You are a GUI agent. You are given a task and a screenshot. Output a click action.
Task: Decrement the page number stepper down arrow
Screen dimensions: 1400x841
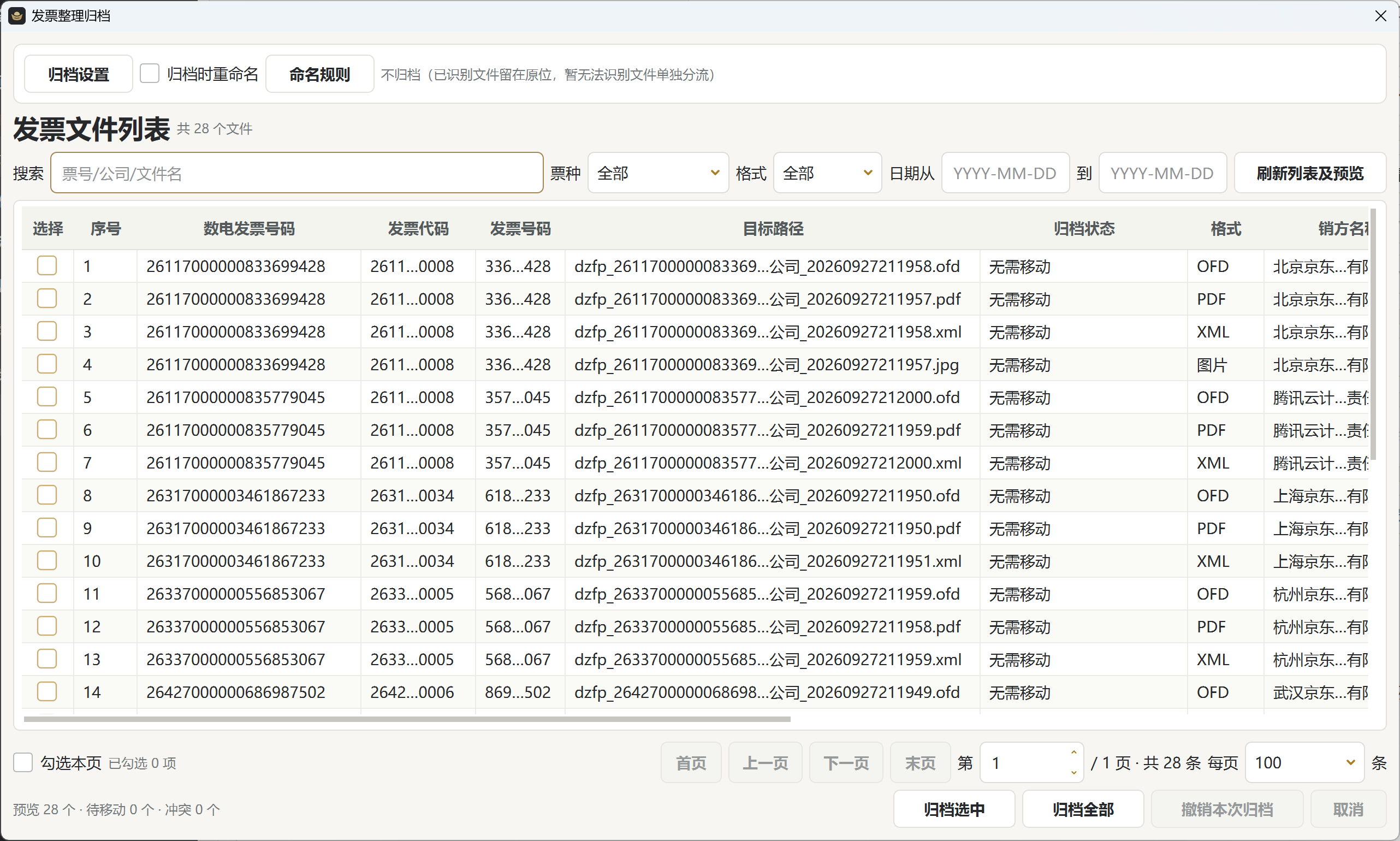pyautogui.click(x=1073, y=773)
